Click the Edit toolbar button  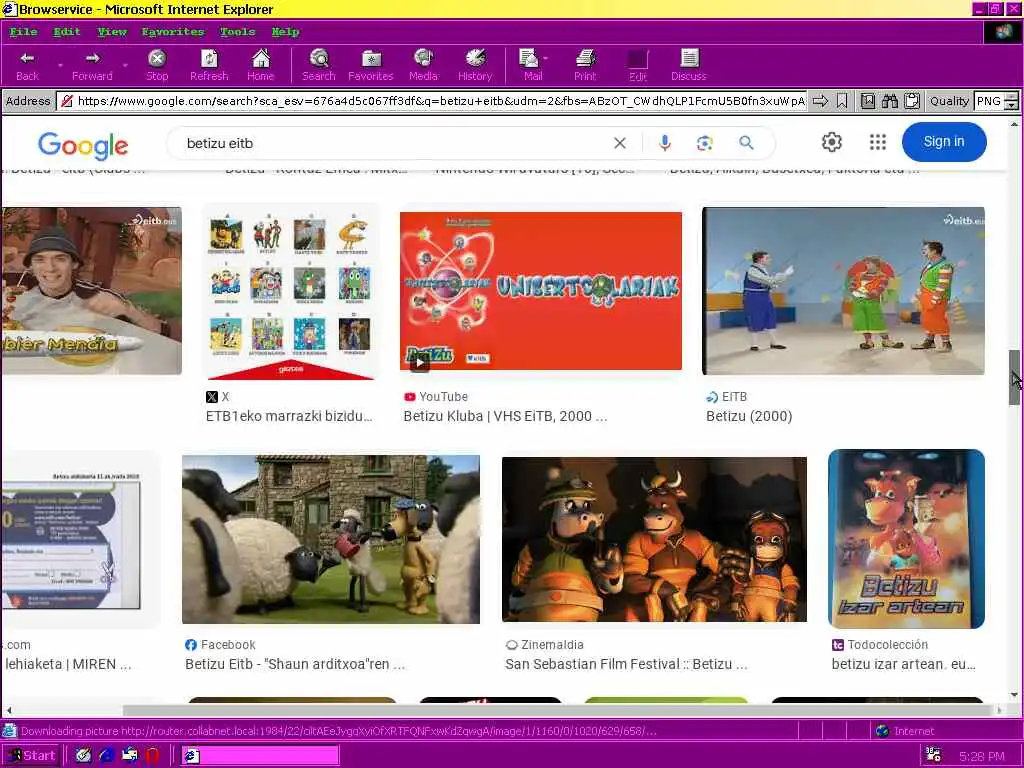point(638,65)
